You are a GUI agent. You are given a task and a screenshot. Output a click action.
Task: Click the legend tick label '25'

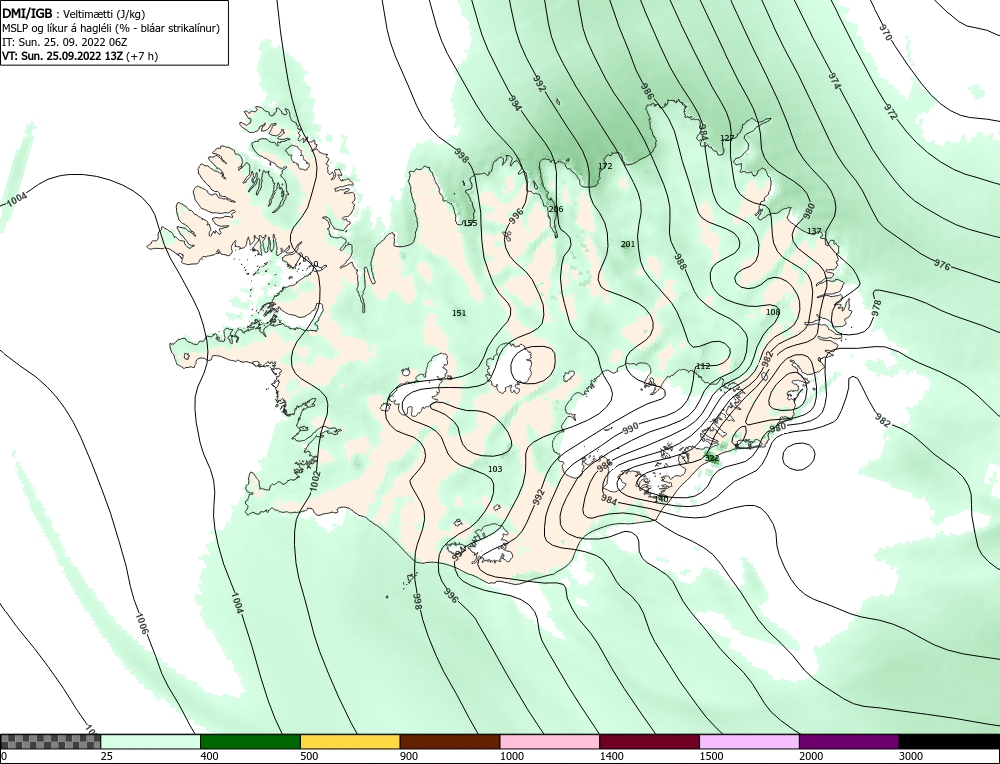pos(106,756)
